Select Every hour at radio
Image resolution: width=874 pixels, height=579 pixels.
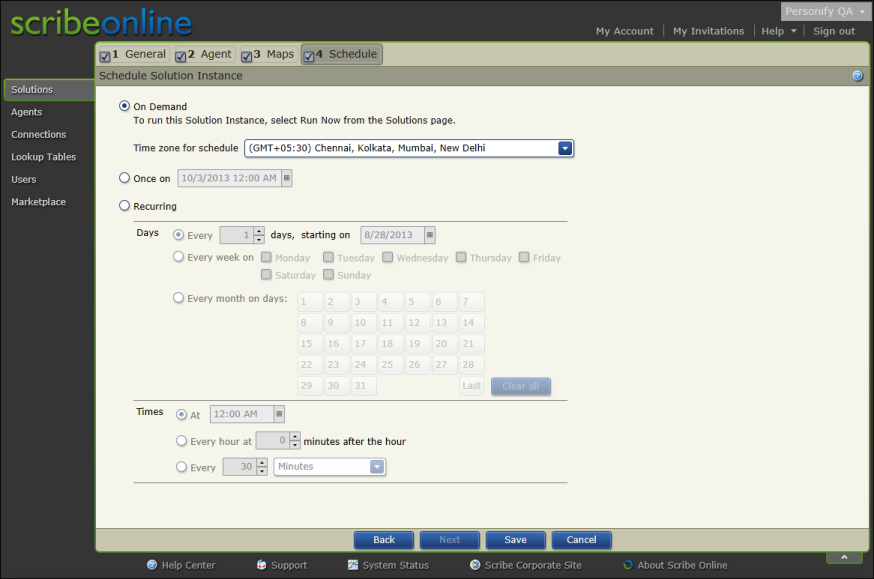pos(181,440)
